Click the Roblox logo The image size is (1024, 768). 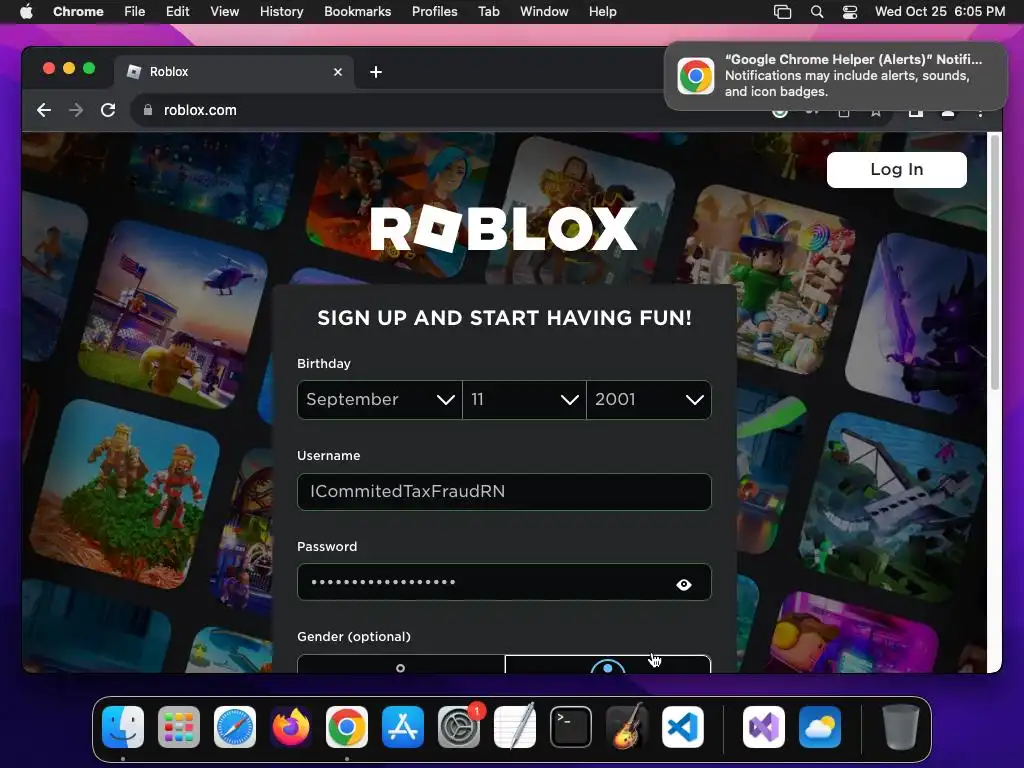pyautogui.click(x=504, y=229)
